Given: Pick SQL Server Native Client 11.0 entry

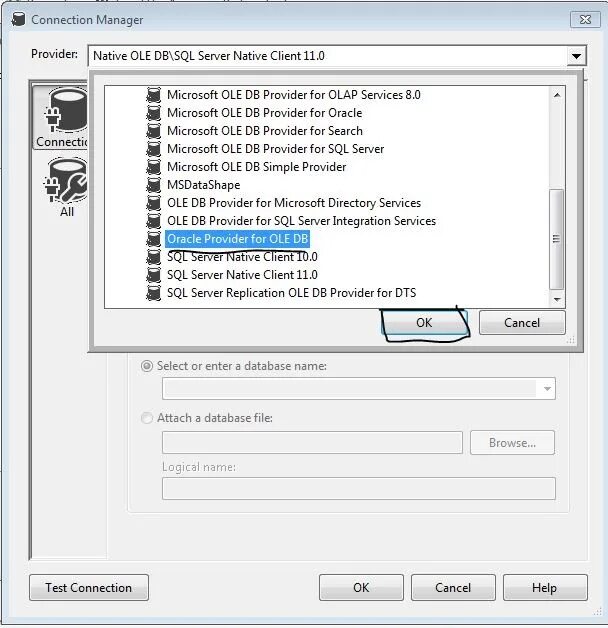Looking at the screenshot, I should [x=242, y=275].
